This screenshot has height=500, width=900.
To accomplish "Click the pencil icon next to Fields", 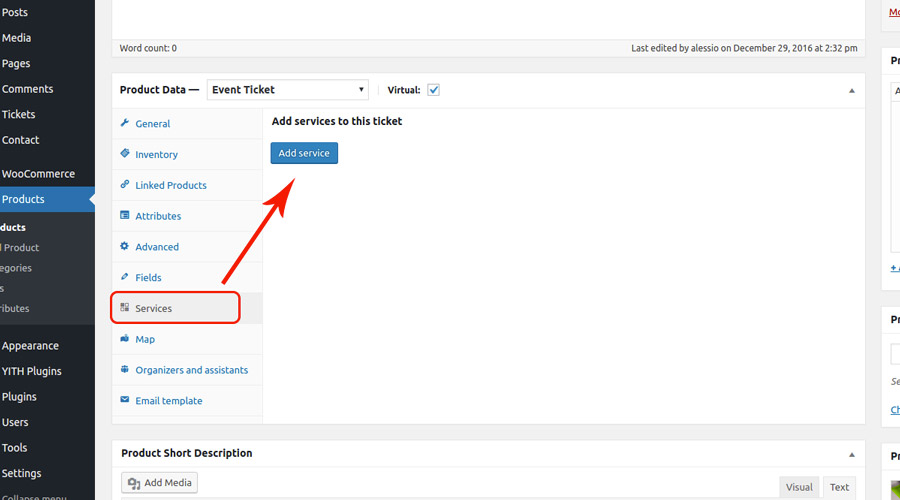I will (x=125, y=277).
